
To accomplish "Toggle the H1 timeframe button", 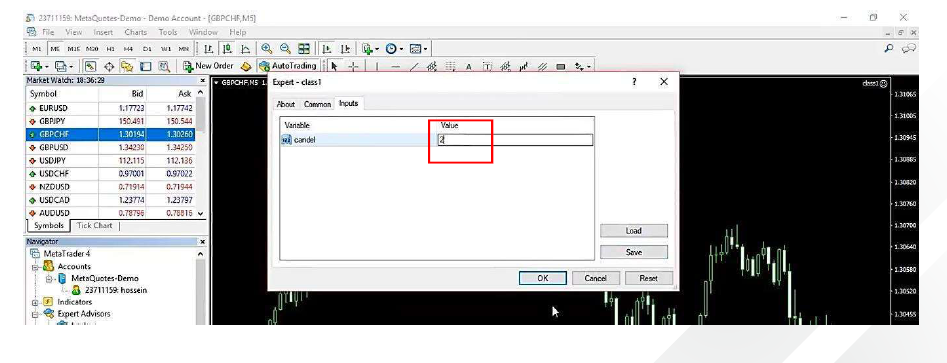I will [x=111, y=49].
